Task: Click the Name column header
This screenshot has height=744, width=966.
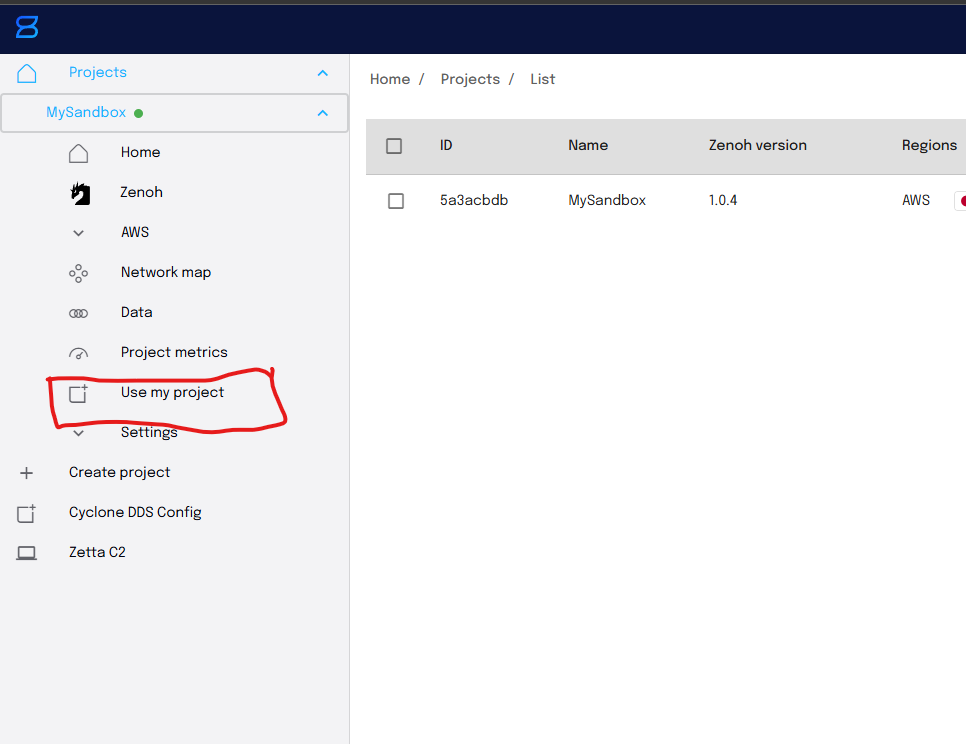Action: pyautogui.click(x=588, y=145)
